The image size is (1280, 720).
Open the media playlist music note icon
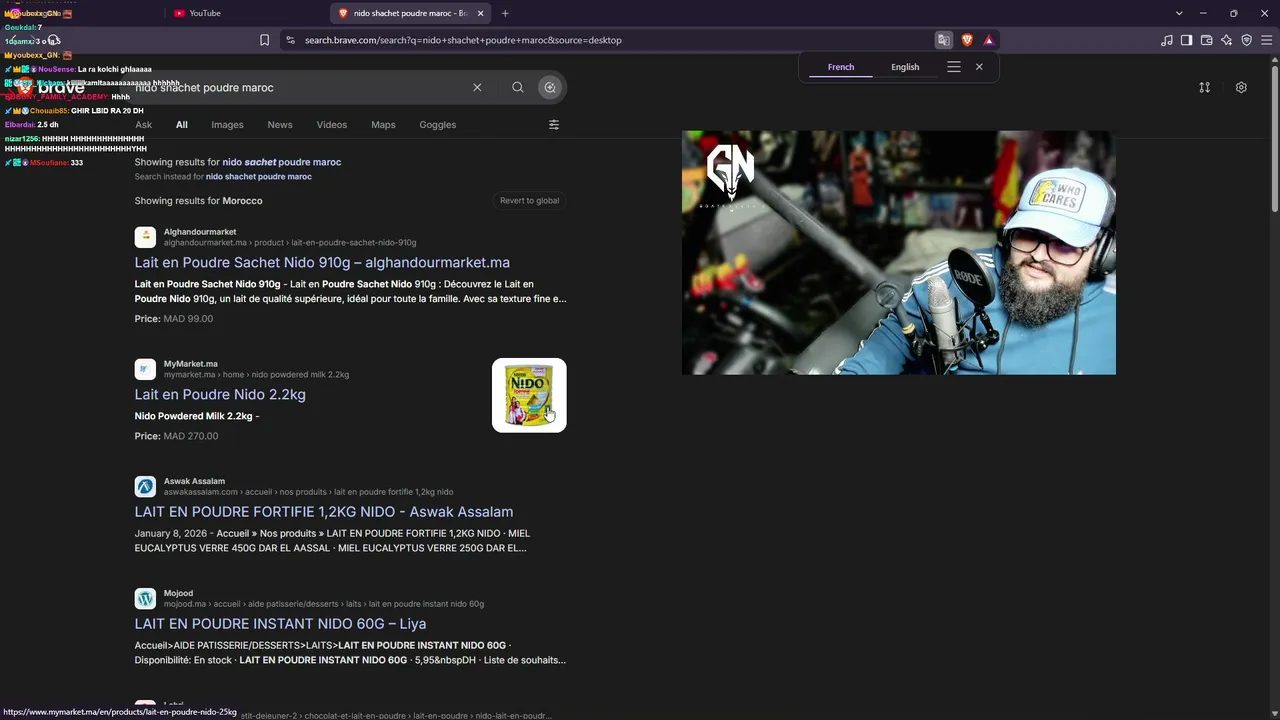coord(1167,40)
